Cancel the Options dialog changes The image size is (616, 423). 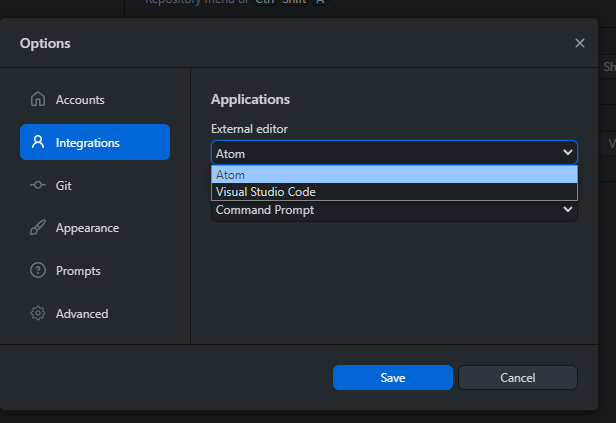coord(517,378)
